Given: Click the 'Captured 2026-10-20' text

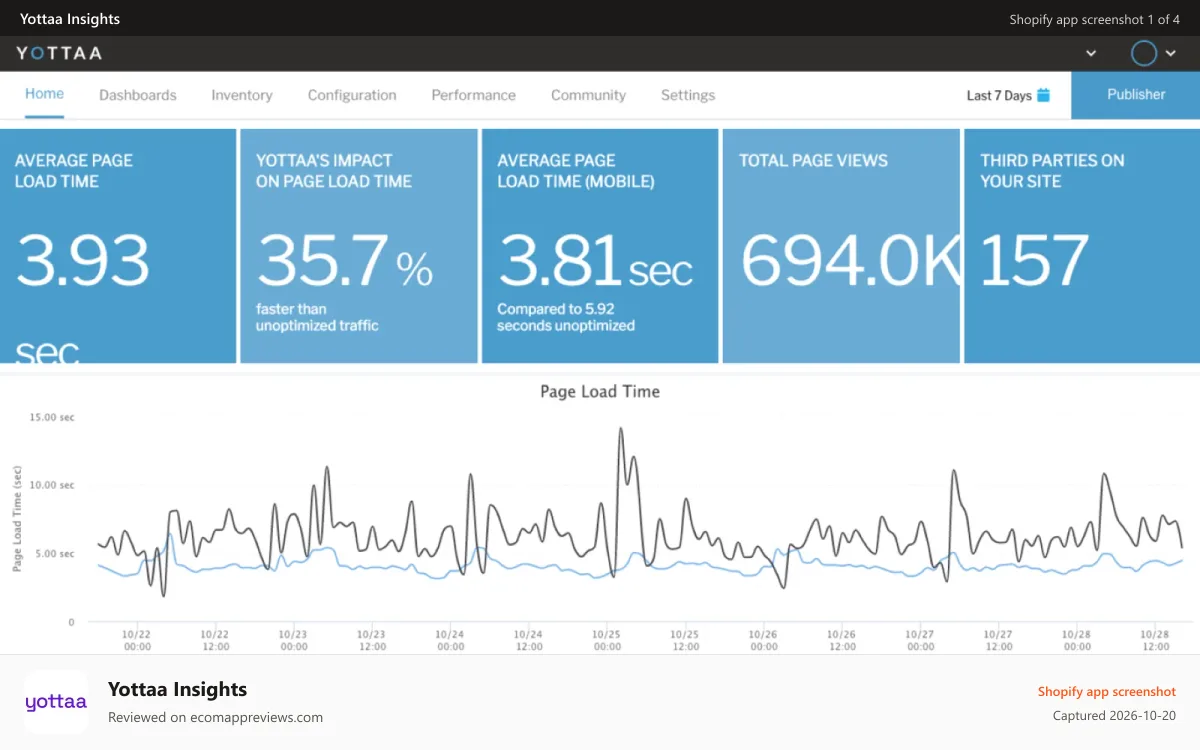Looking at the screenshot, I should (x=1114, y=716).
